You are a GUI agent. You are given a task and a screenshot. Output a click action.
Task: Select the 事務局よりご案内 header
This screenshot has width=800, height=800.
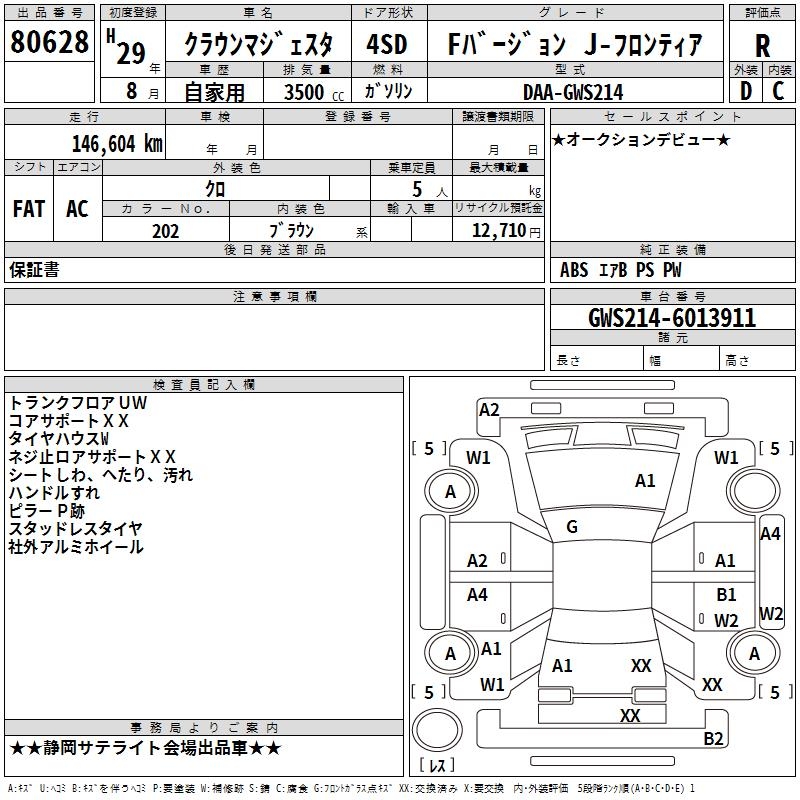click(x=204, y=728)
